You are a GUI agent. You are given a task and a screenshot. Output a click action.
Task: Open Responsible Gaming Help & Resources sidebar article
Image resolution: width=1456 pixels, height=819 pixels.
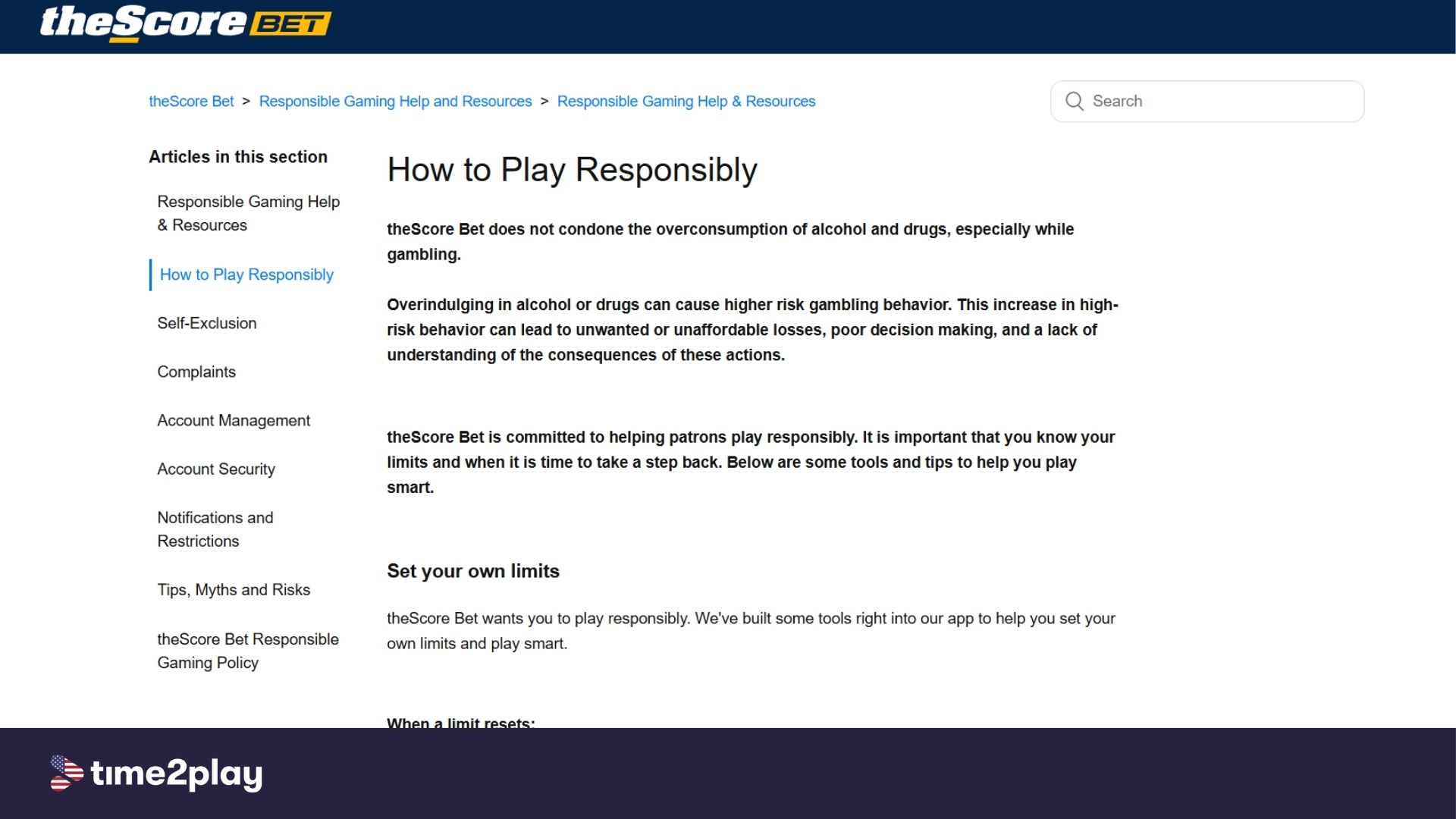pos(248,213)
